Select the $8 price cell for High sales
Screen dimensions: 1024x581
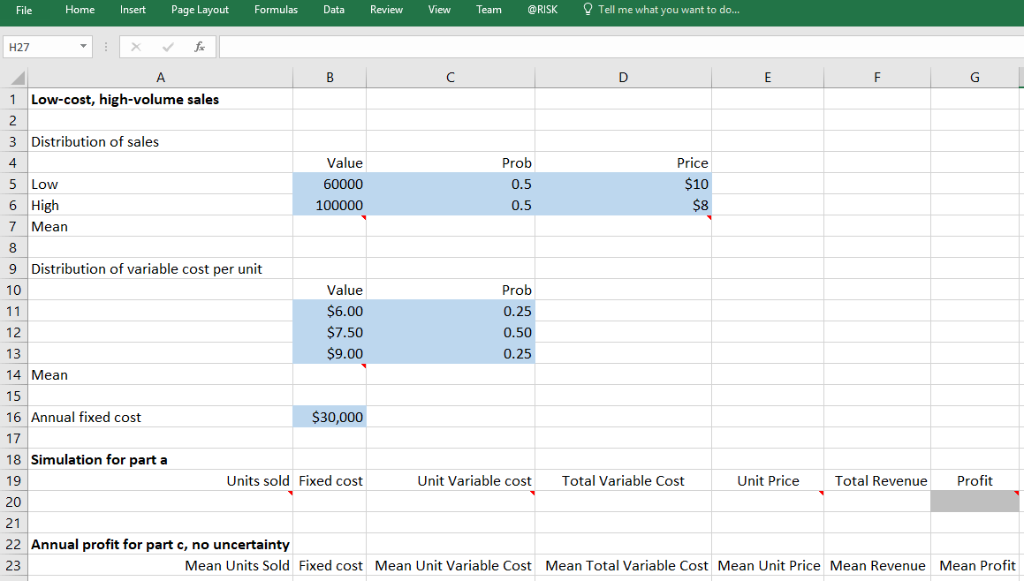pyautogui.click(x=623, y=205)
